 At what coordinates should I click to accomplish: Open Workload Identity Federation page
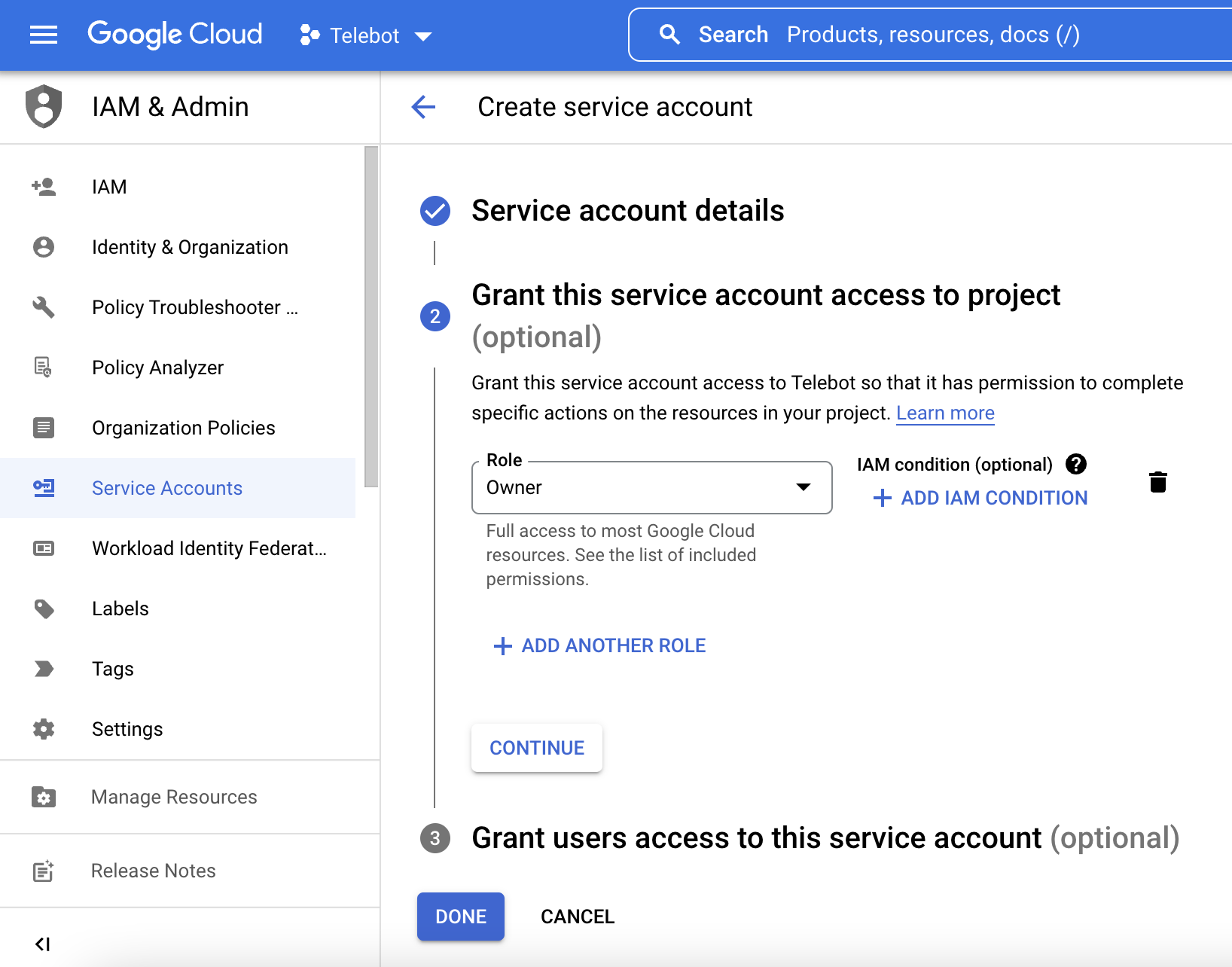(x=209, y=548)
